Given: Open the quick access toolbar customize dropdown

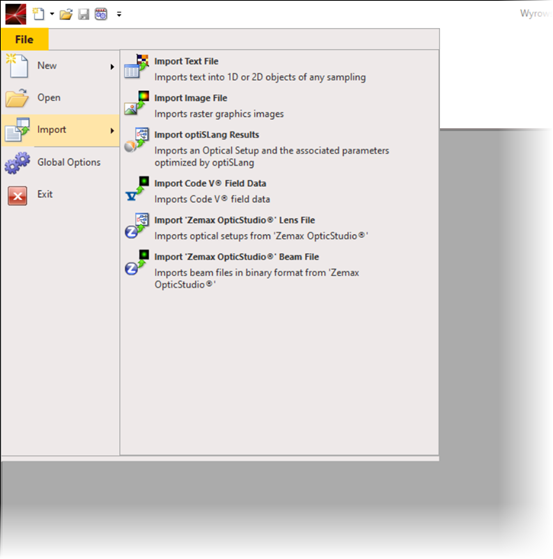Looking at the screenshot, I should tap(119, 14).
